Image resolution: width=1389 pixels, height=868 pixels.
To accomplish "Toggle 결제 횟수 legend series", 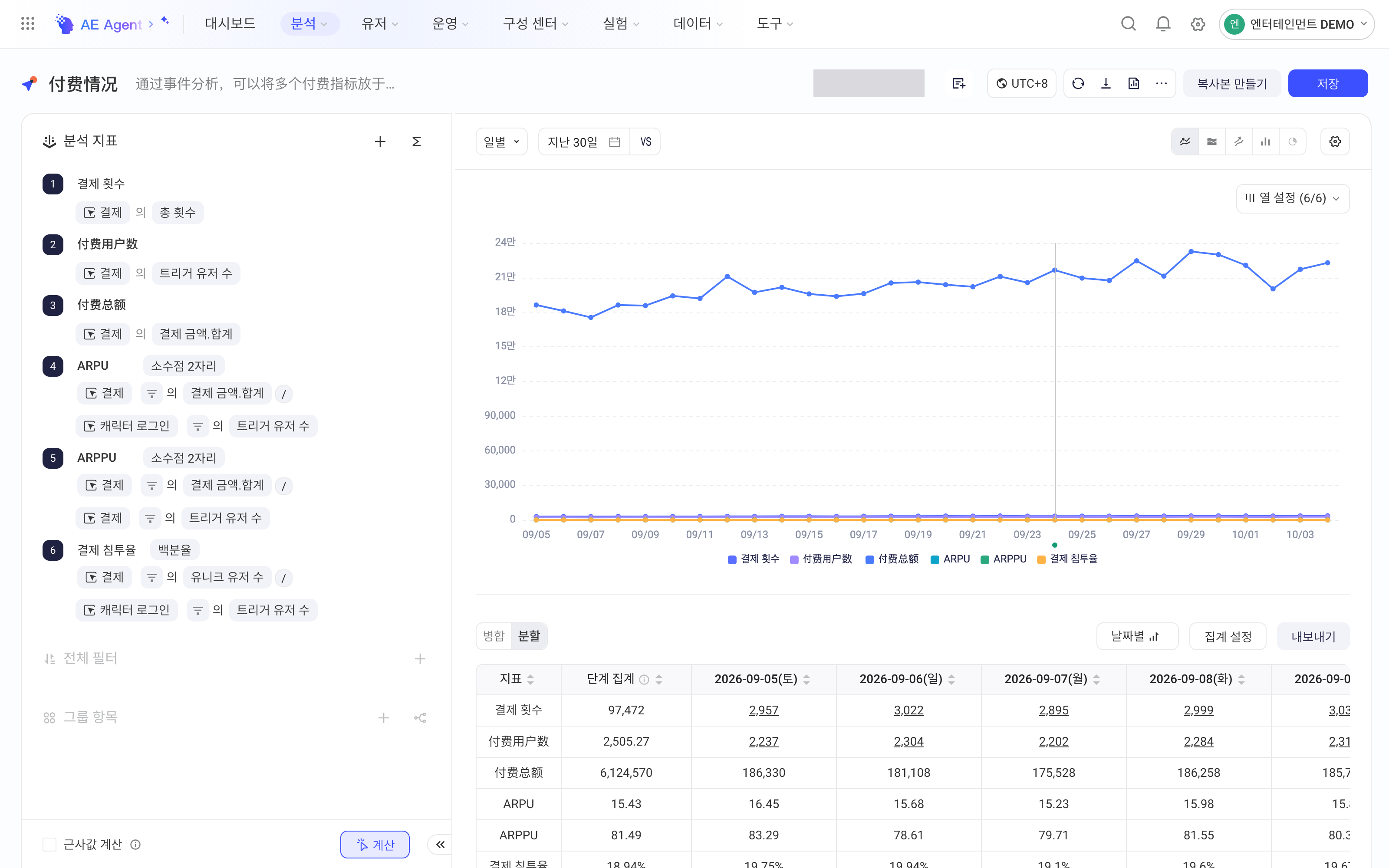I will (753, 559).
